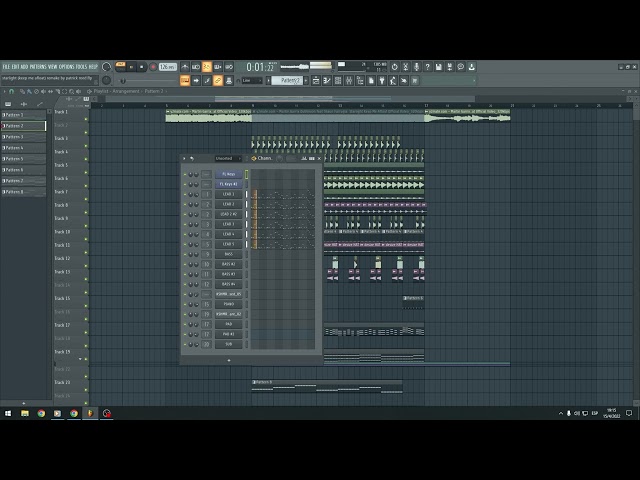
Task: Toggle the countdown before recording icon
Action: pos(196,67)
